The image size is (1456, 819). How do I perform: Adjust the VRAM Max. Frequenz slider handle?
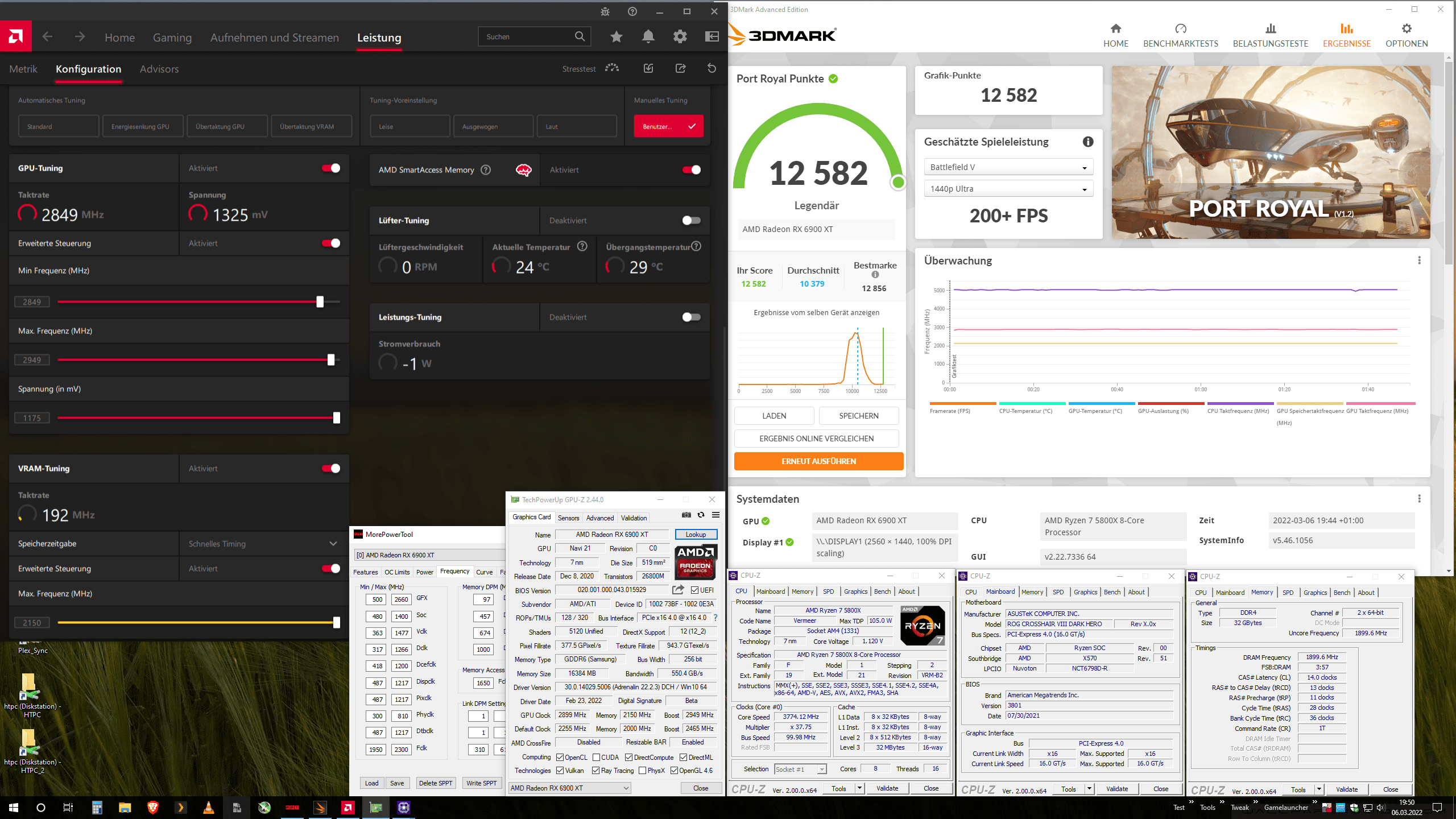[x=337, y=622]
